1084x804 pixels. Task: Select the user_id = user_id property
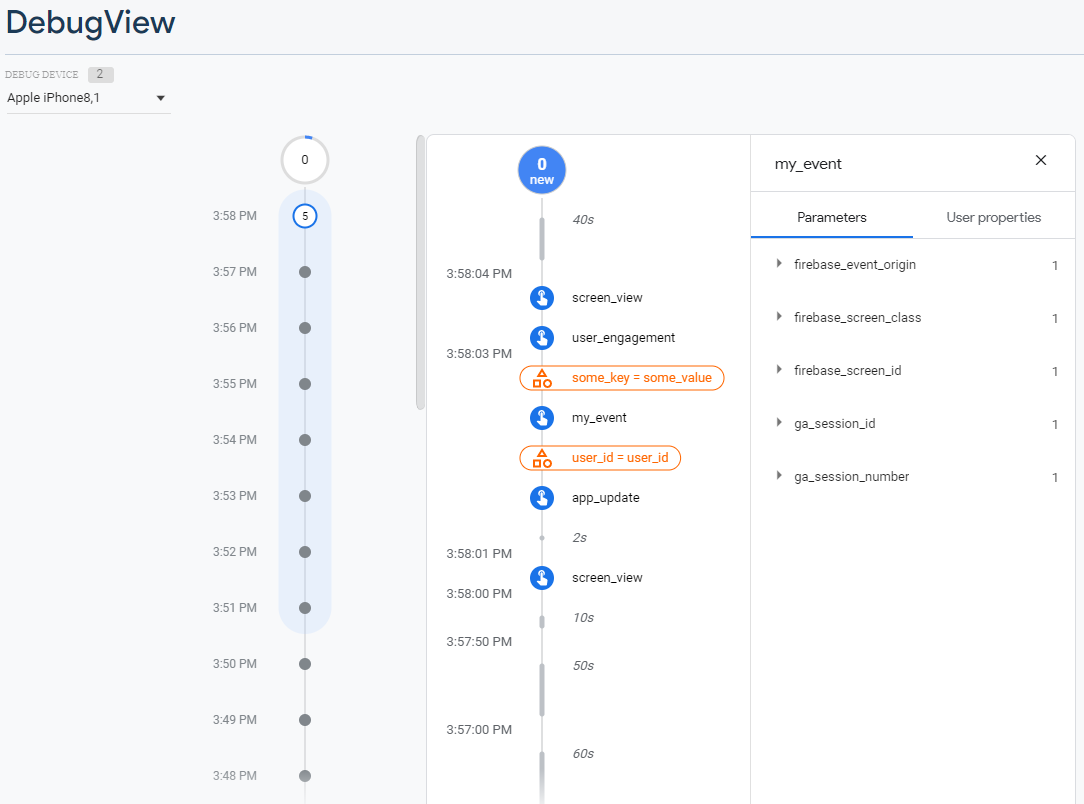[x=600, y=458]
